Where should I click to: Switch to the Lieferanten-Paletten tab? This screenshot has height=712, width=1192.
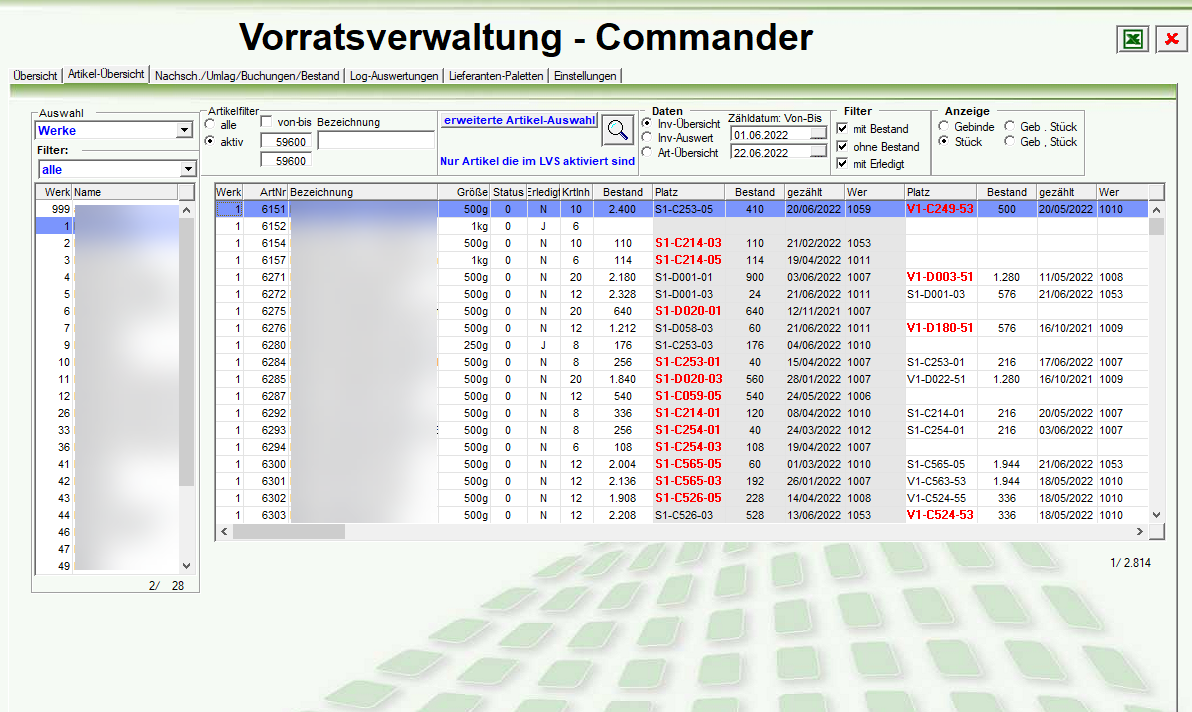pos(496,76)
